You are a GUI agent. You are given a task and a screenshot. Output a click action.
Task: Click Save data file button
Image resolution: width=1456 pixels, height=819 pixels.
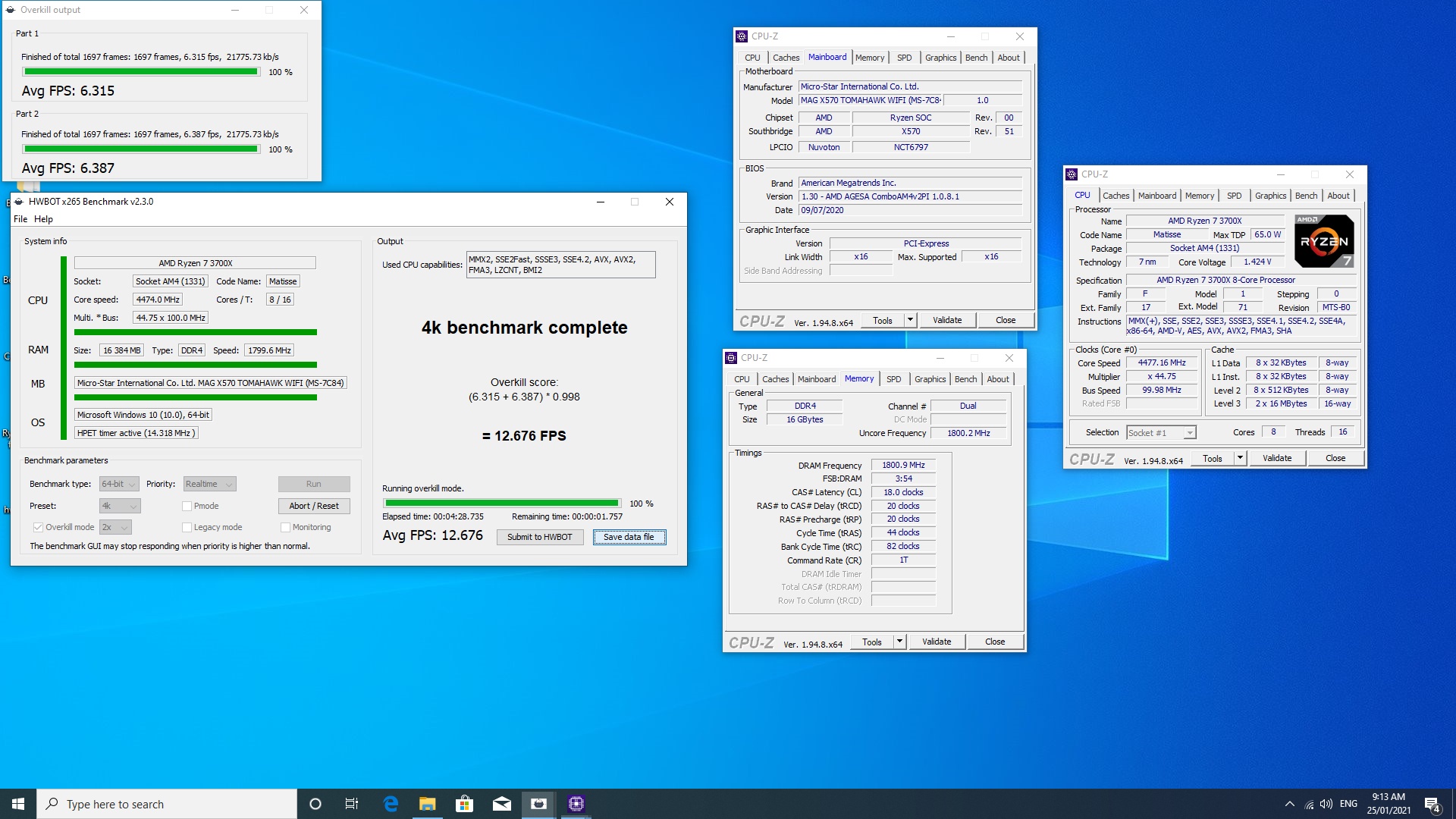click(629, 537)
